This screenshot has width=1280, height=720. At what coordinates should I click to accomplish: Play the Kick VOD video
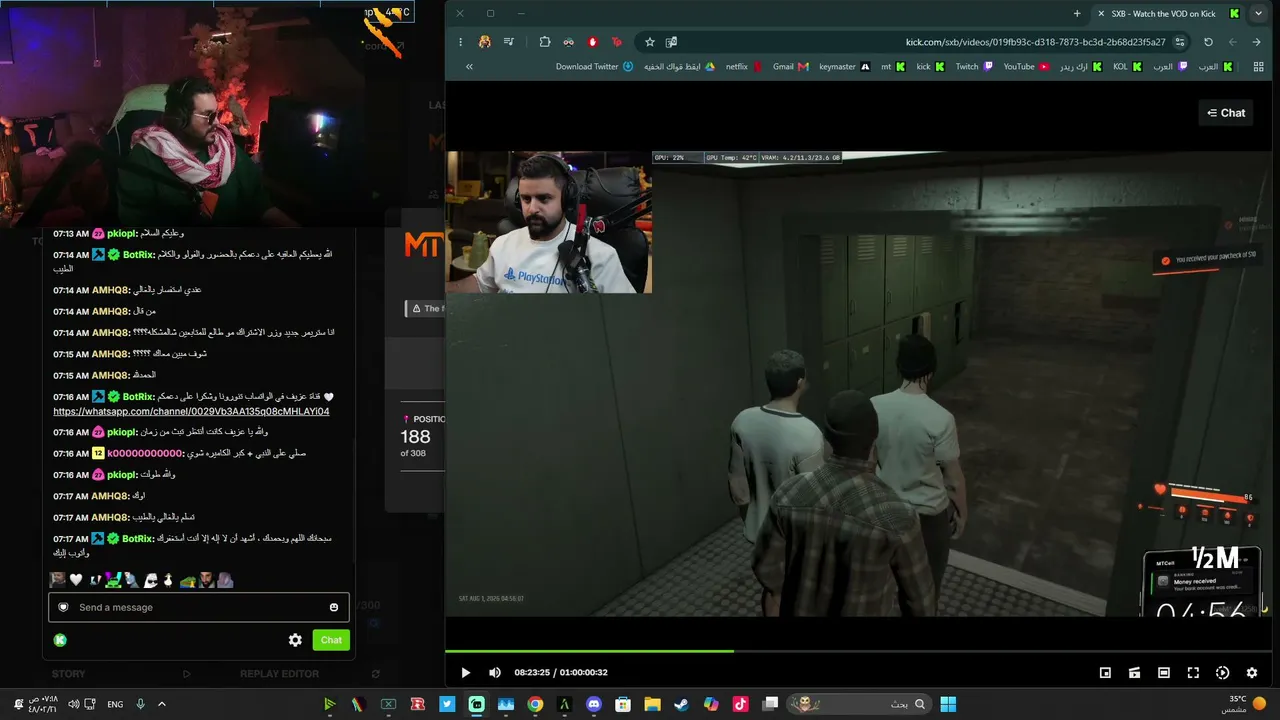coord(465,673)
